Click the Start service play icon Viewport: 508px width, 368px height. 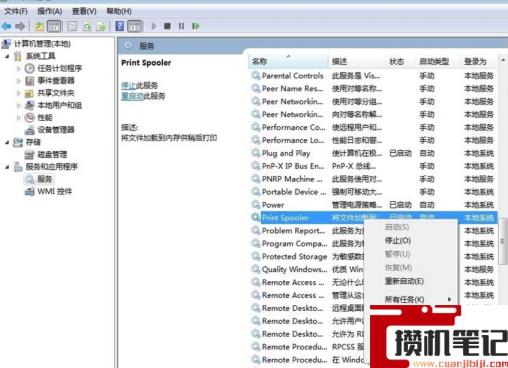(154, 26)
